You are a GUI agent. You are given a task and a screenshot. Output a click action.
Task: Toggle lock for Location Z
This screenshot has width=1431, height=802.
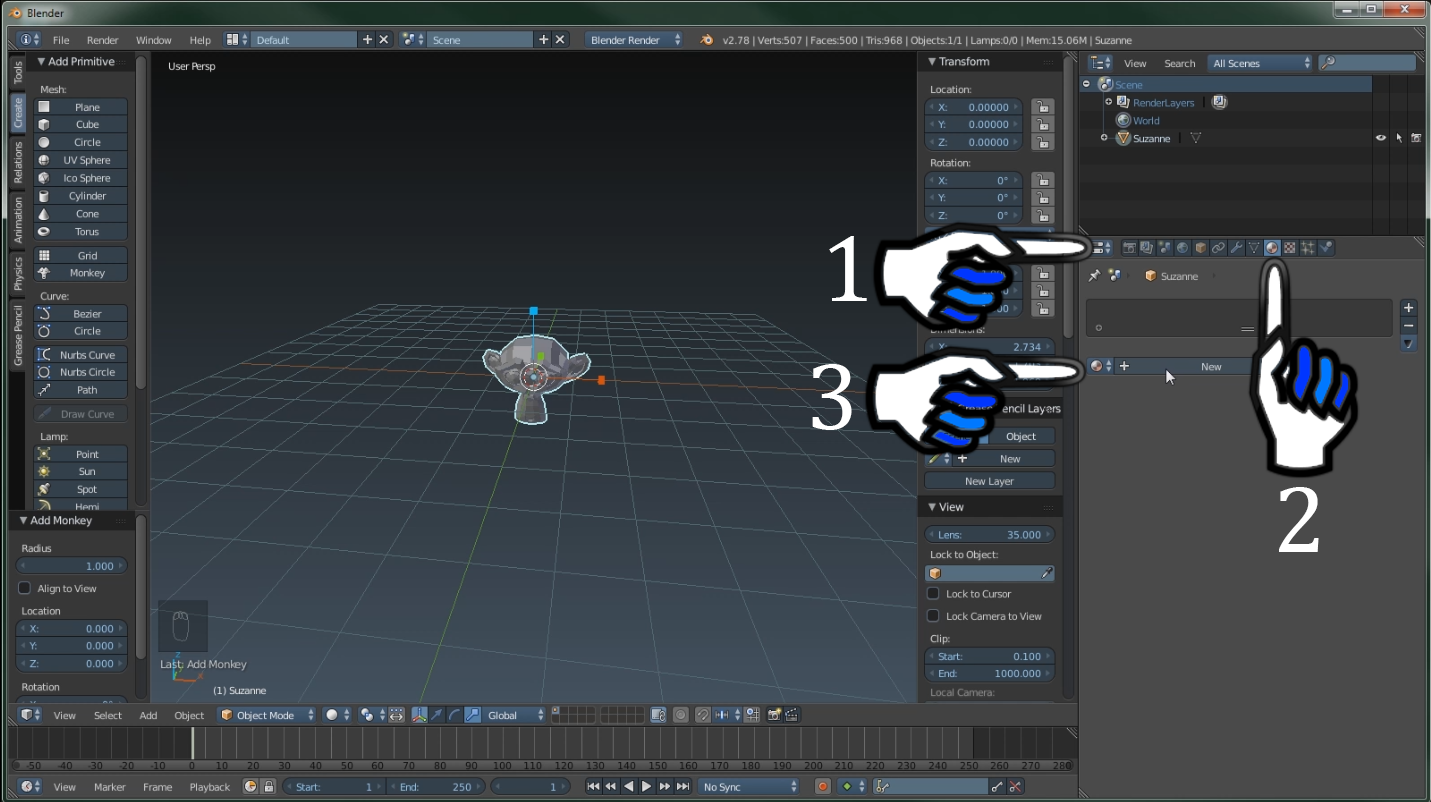click(1042, 142)
